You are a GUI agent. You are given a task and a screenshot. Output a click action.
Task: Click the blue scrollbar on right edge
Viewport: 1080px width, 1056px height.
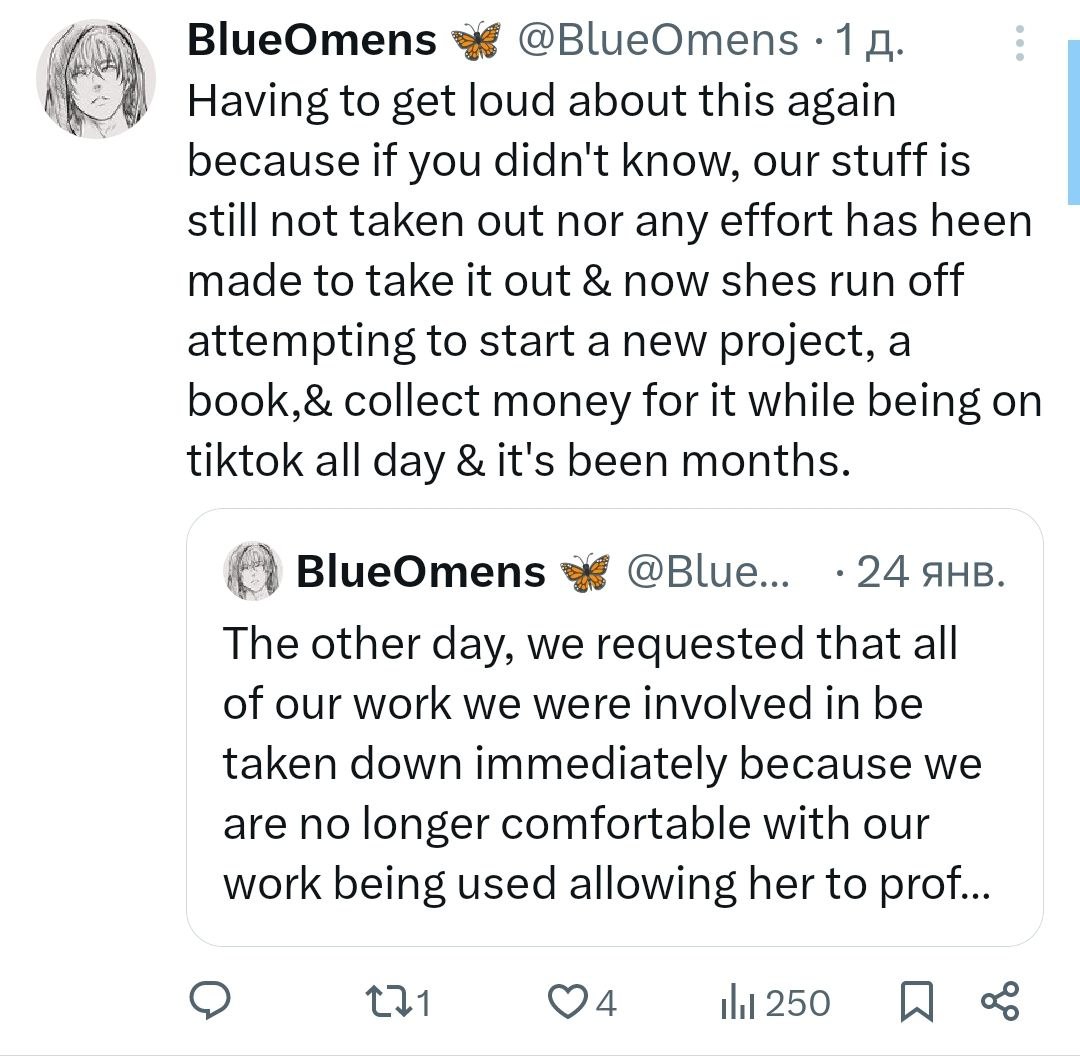point(1073,100)
